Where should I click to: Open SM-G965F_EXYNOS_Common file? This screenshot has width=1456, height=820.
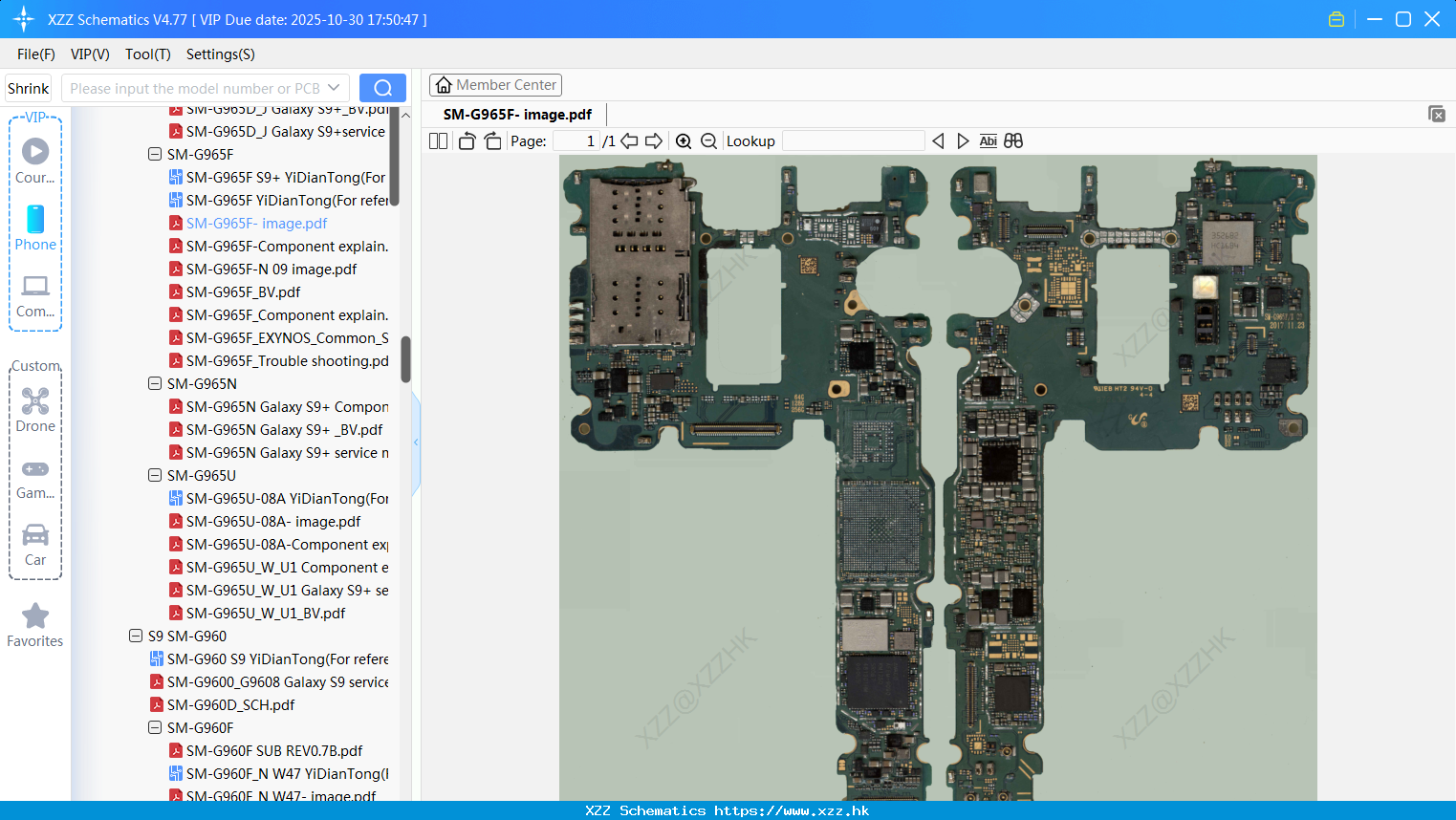pos(278,337)
